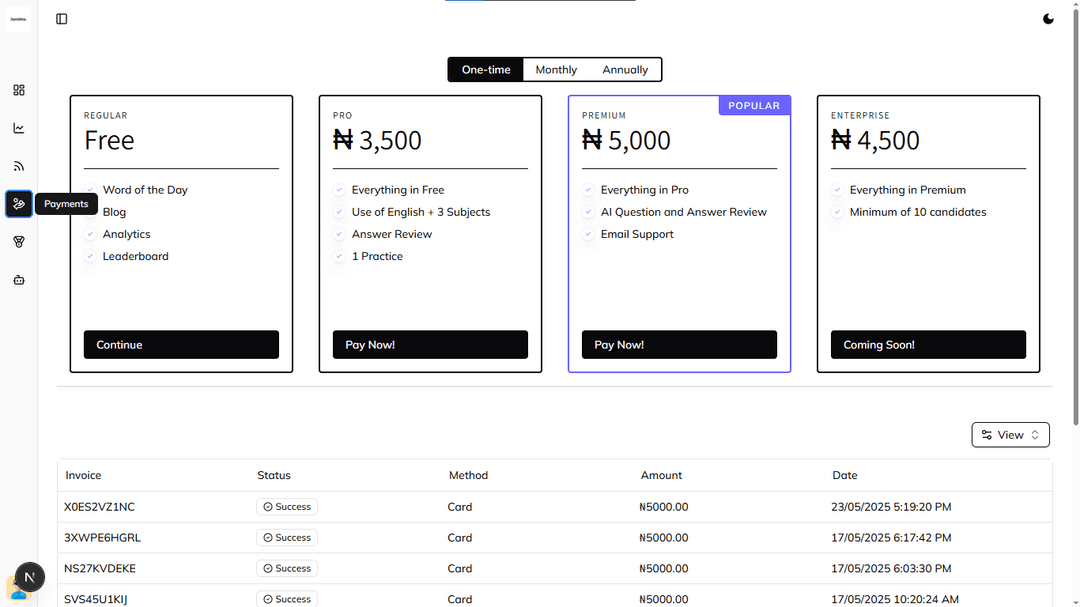Select the Leaderboard medal icon in sidebar

(18, 241)
